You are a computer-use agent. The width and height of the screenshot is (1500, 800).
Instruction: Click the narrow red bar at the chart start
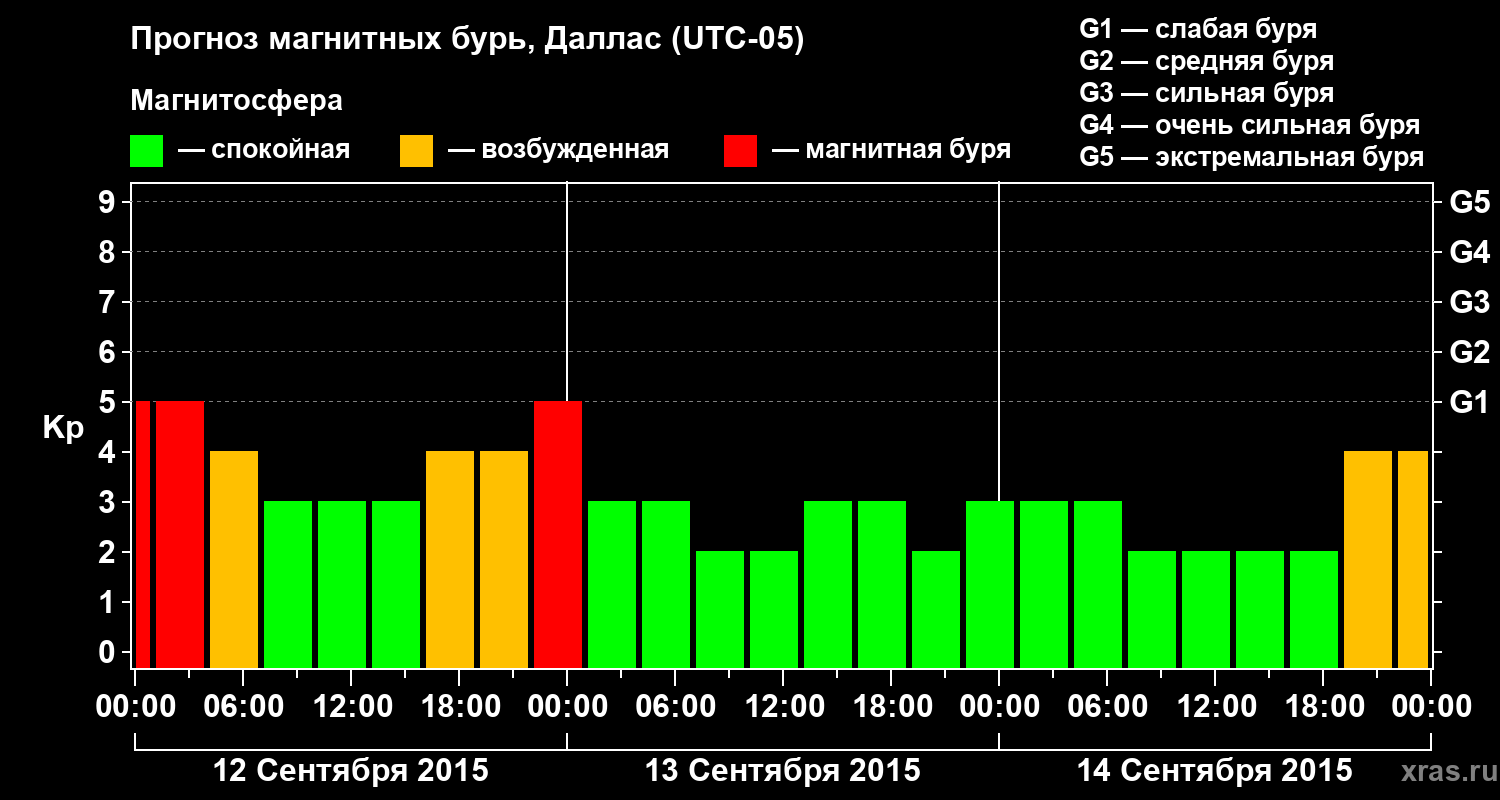[142, 534]
